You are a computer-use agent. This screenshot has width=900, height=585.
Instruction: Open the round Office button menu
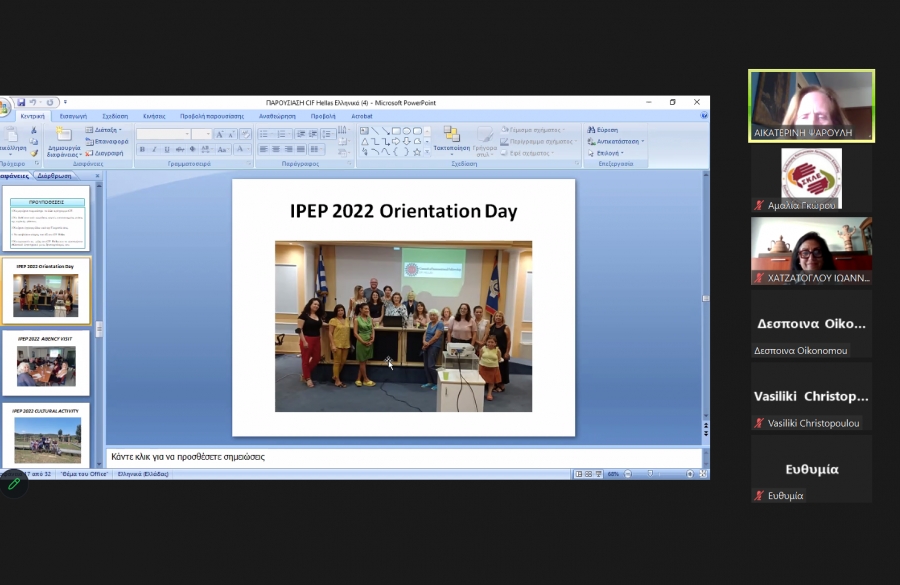coord(4,107)
